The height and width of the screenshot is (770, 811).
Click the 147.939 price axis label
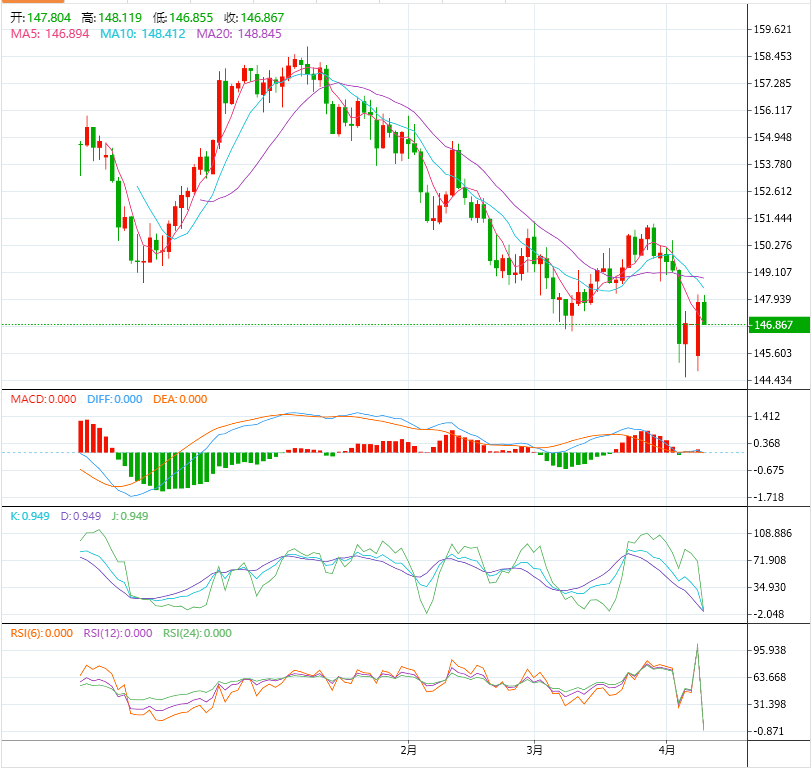[x=772, y=299]
